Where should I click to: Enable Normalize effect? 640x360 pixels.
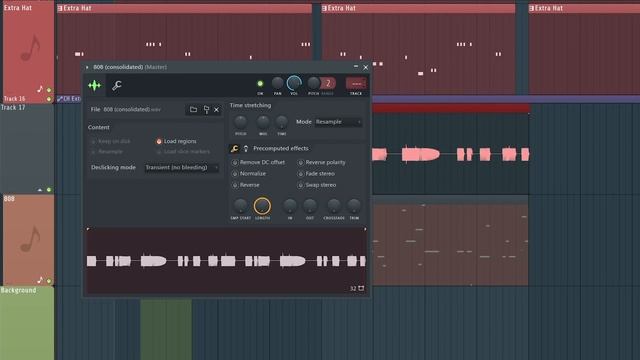click(249, 173)
